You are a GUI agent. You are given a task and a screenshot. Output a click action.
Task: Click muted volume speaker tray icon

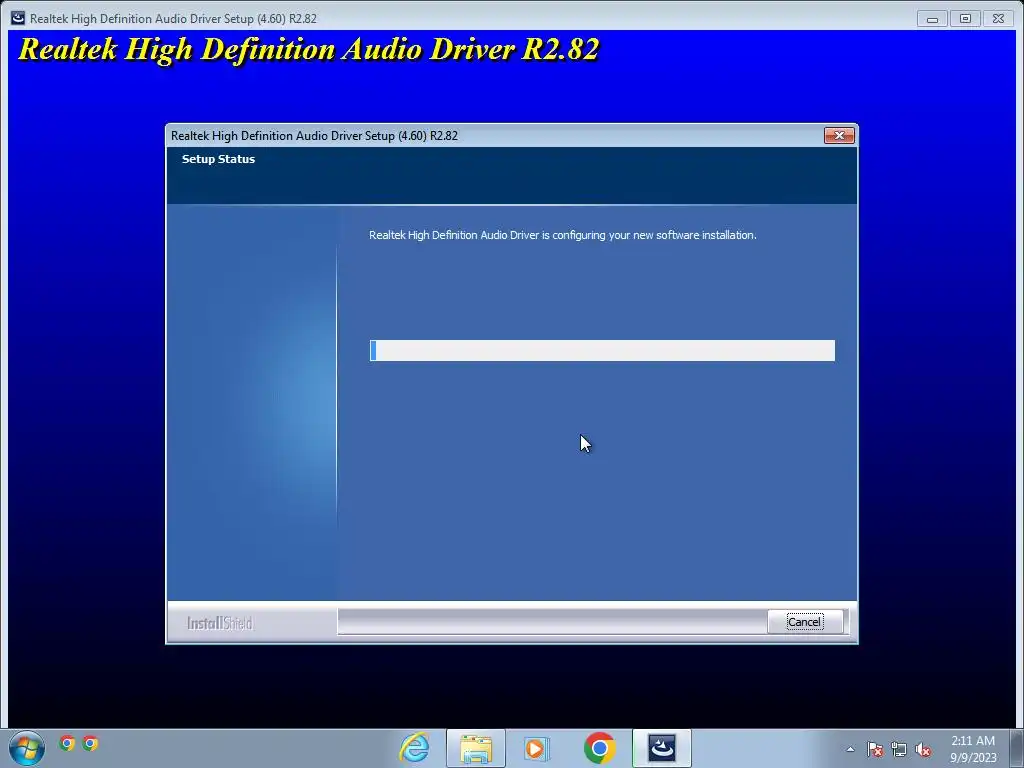[923, 750]
